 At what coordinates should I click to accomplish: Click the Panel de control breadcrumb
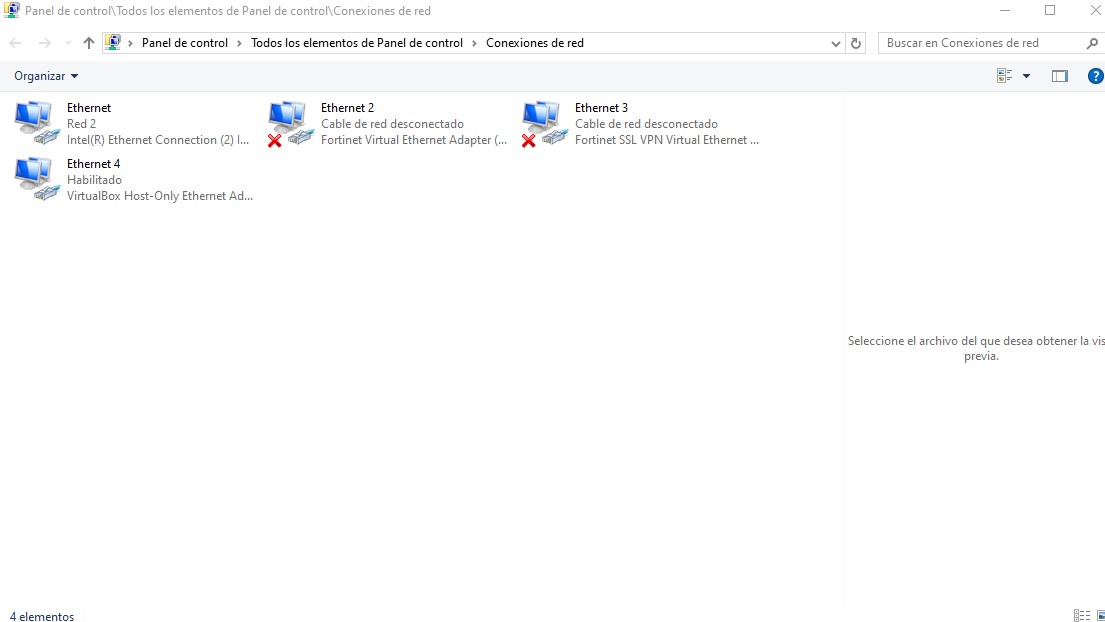(184, 43)
